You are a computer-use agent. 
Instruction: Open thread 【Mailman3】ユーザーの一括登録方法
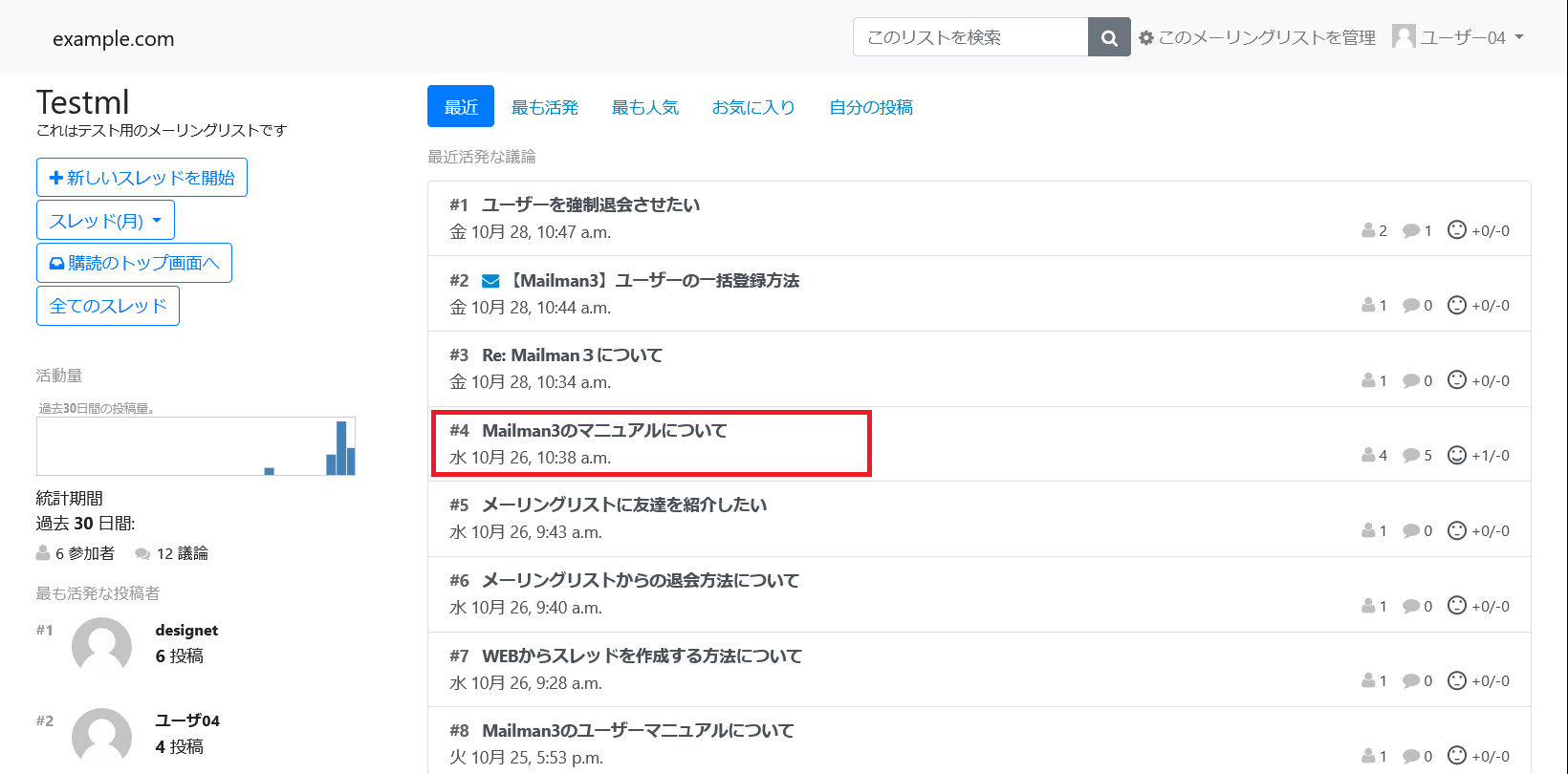653,280
